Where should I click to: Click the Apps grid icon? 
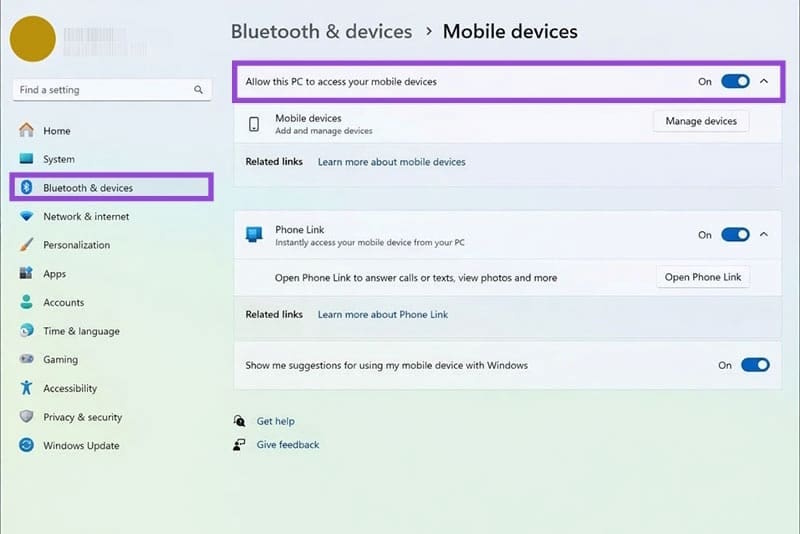pyautogui.click(x=26, y=273)
